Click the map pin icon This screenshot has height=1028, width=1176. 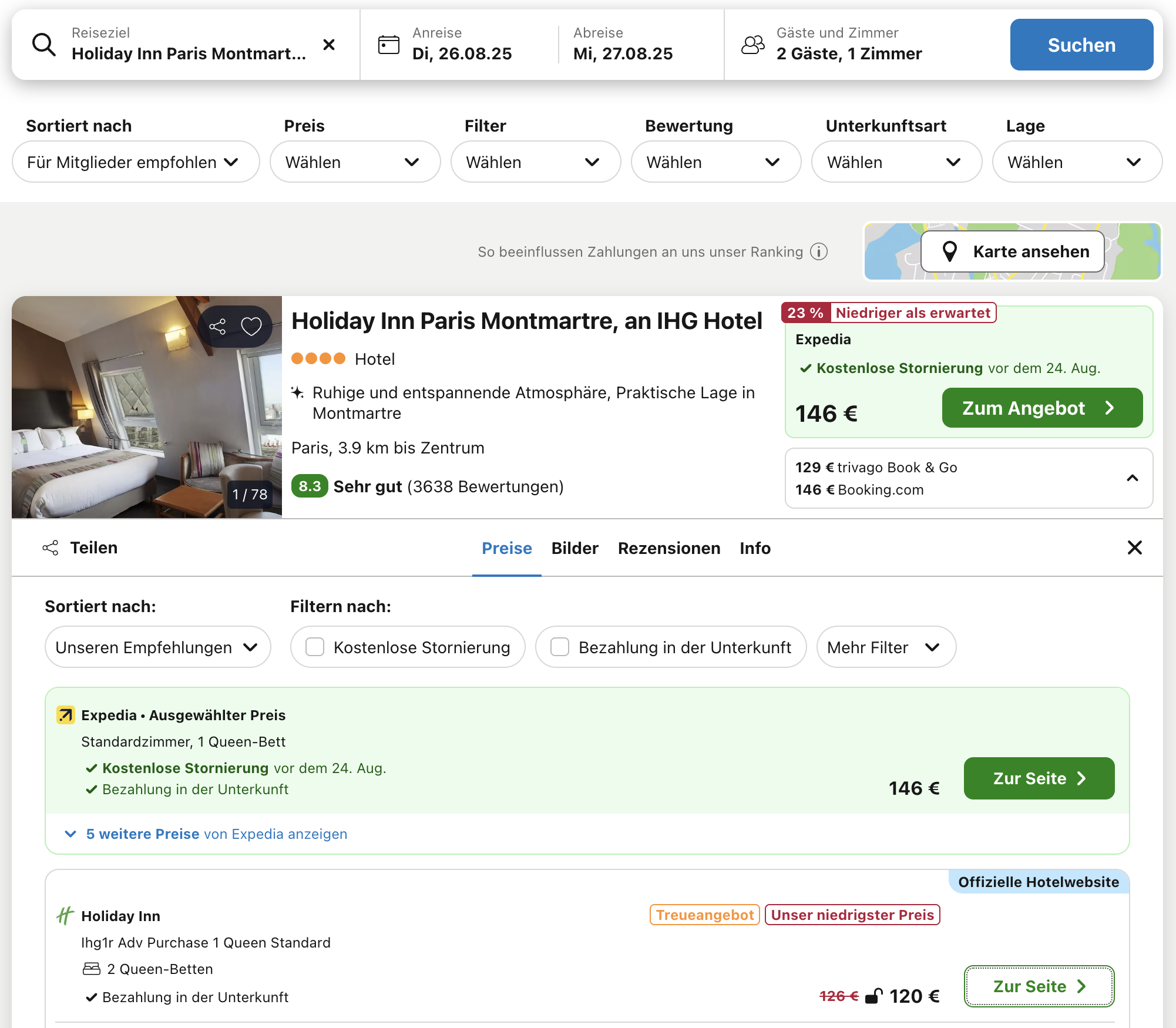tap(949, 251)
